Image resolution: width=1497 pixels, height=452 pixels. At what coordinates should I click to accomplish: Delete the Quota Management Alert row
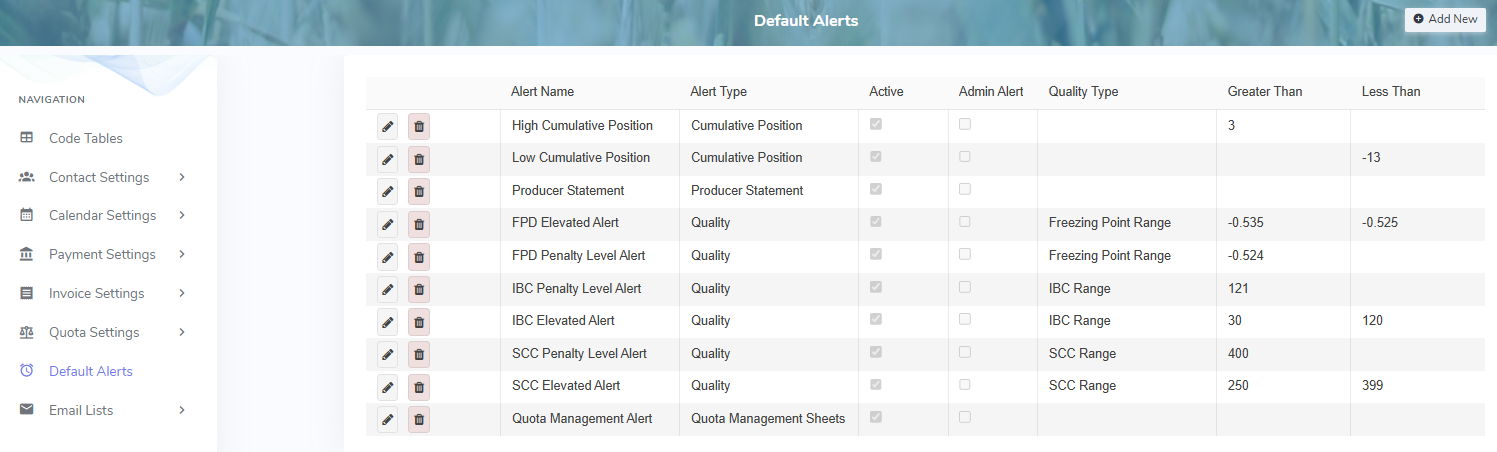[419, 419]
